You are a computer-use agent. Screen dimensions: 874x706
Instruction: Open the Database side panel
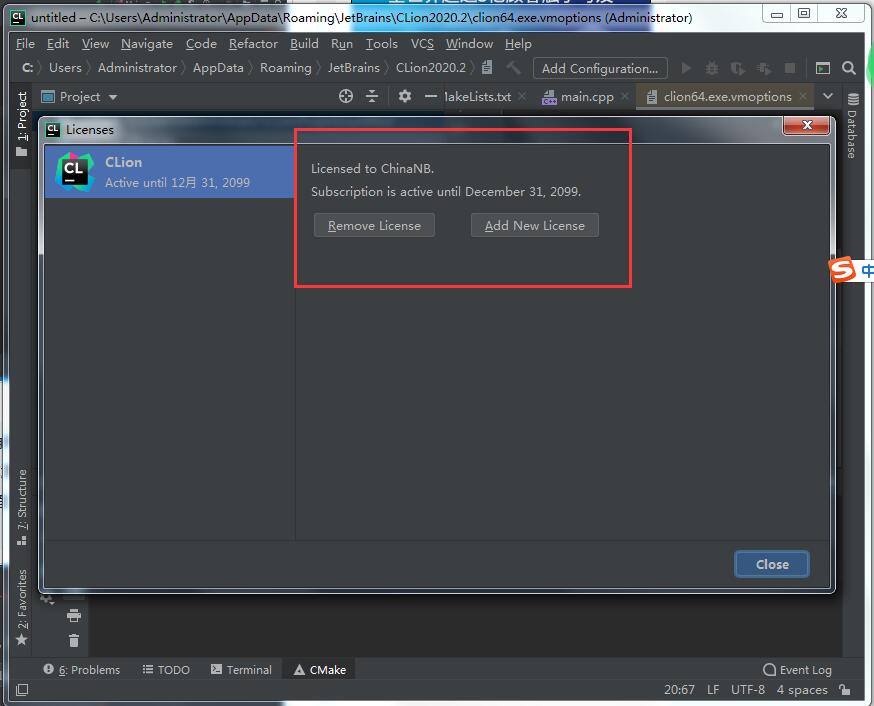(x=852, y=125)
